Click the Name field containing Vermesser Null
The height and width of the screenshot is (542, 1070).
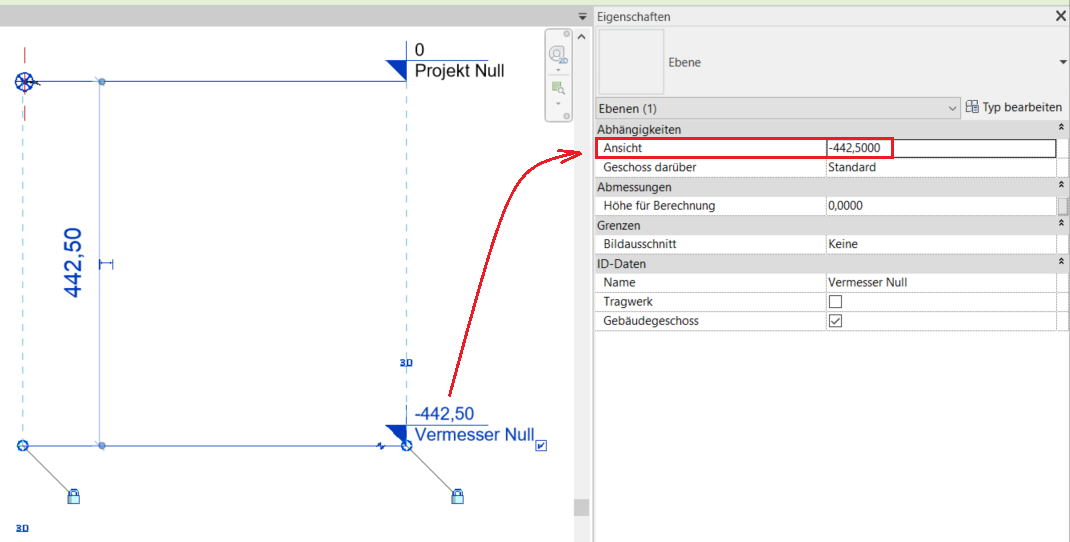click(940, 282)
